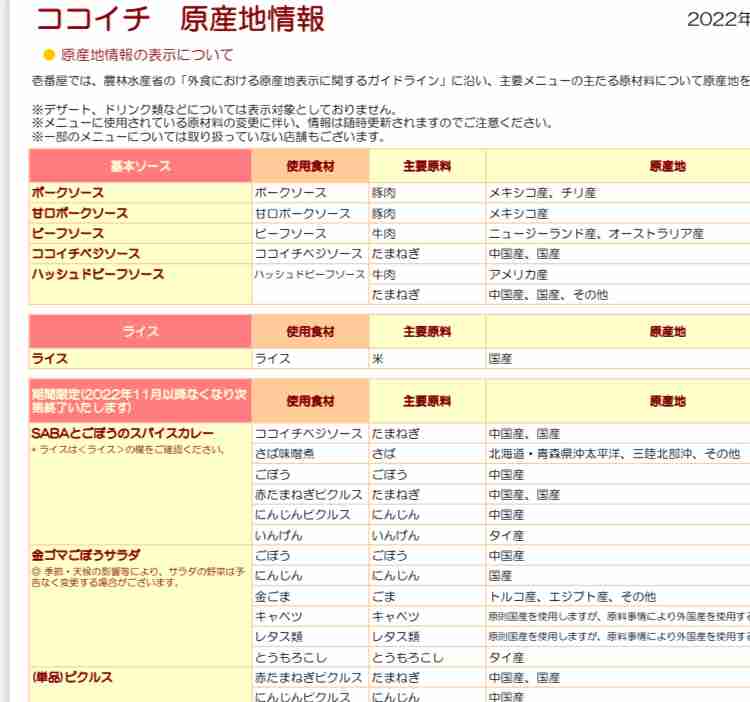The width and height of the screenshot is (750, 702).
Task: Click the 米 ingredient cell
Action: [378, 359]
